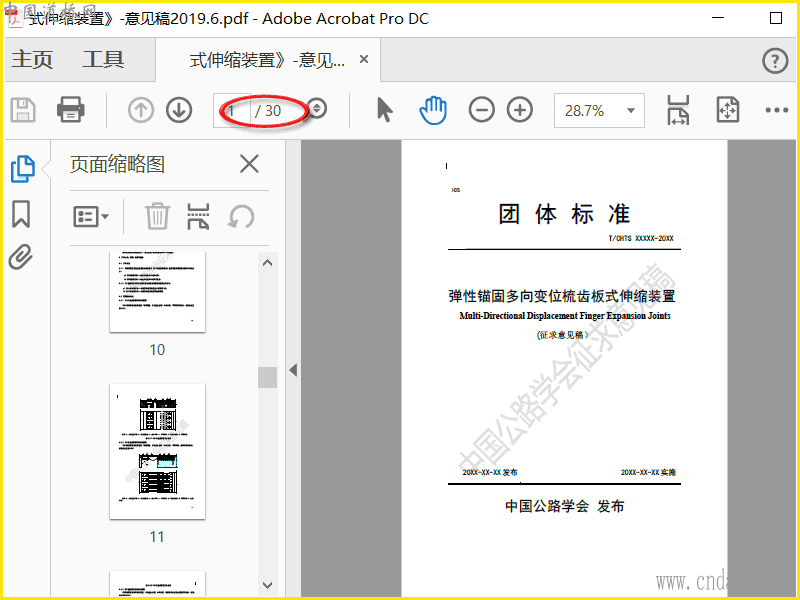Image resolution: width=800 pixels, height=600 pixels.
Task: Close the 页面缩略图 panel
Action: pyautogui.click(x=249, y=164)
